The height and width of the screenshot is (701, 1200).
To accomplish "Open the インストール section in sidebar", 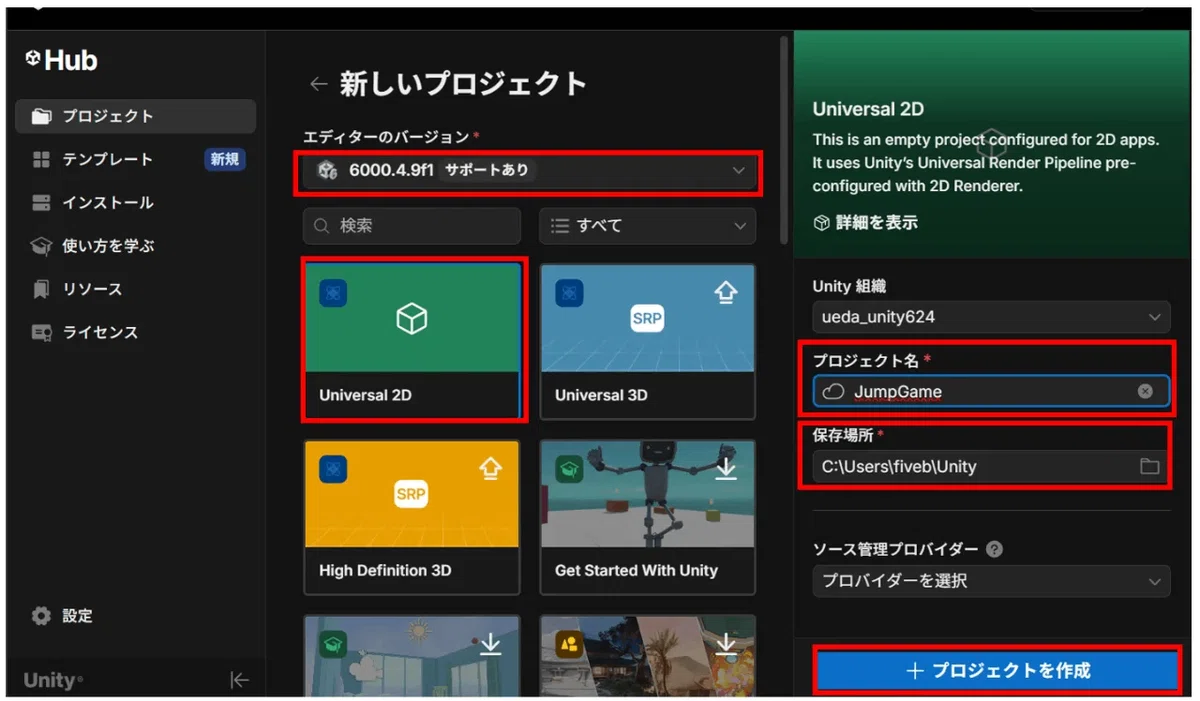I will click(x=135, y=202).
